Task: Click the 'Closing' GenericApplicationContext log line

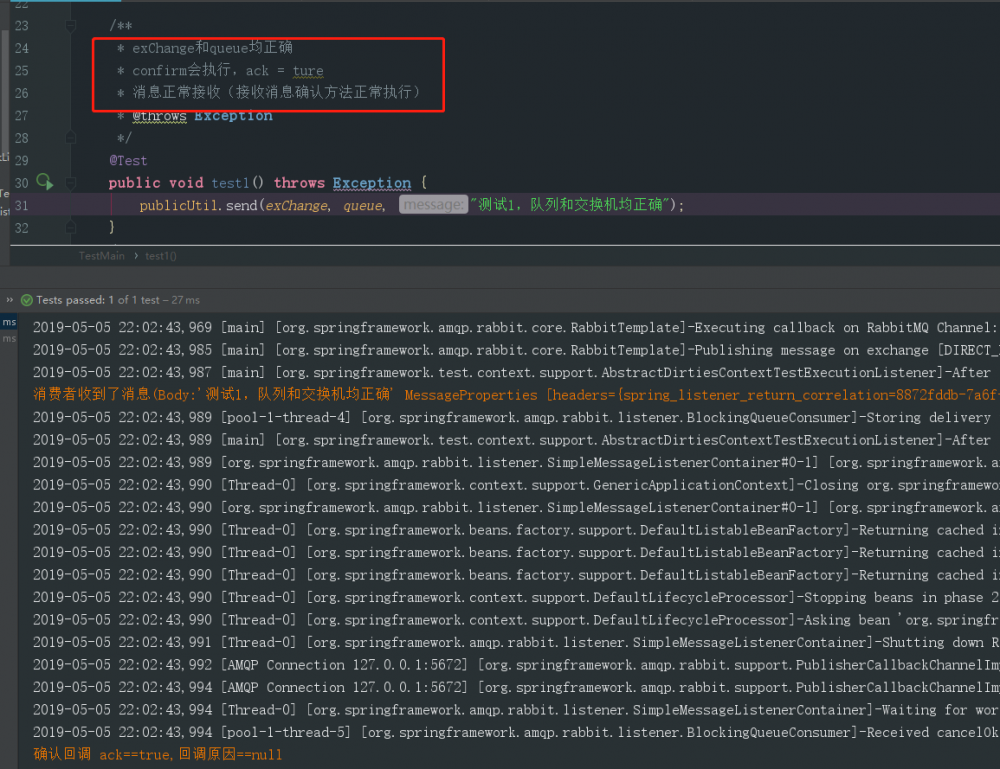Action: [516, 485]
